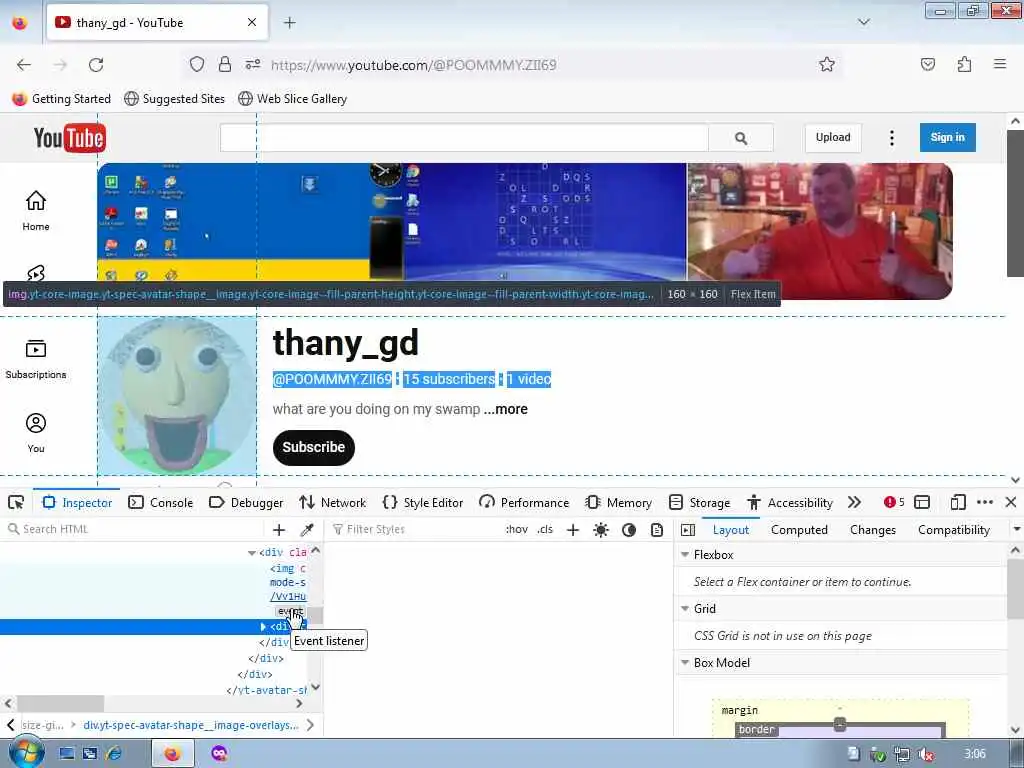Open the Style Editor tab
Image resolution: width=1024 pixels, height=768 pixels.
pos(423,502)
